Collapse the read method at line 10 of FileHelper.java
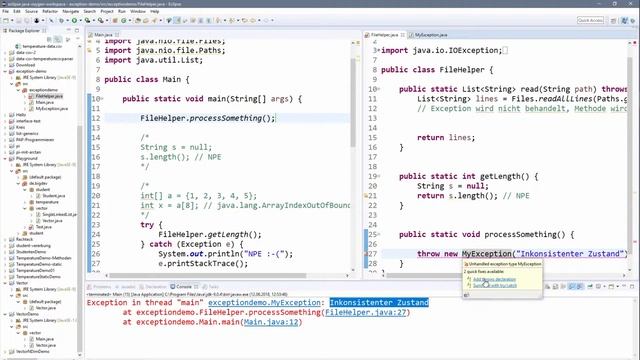This screenshot has height=360, width=640. point(379,89)
